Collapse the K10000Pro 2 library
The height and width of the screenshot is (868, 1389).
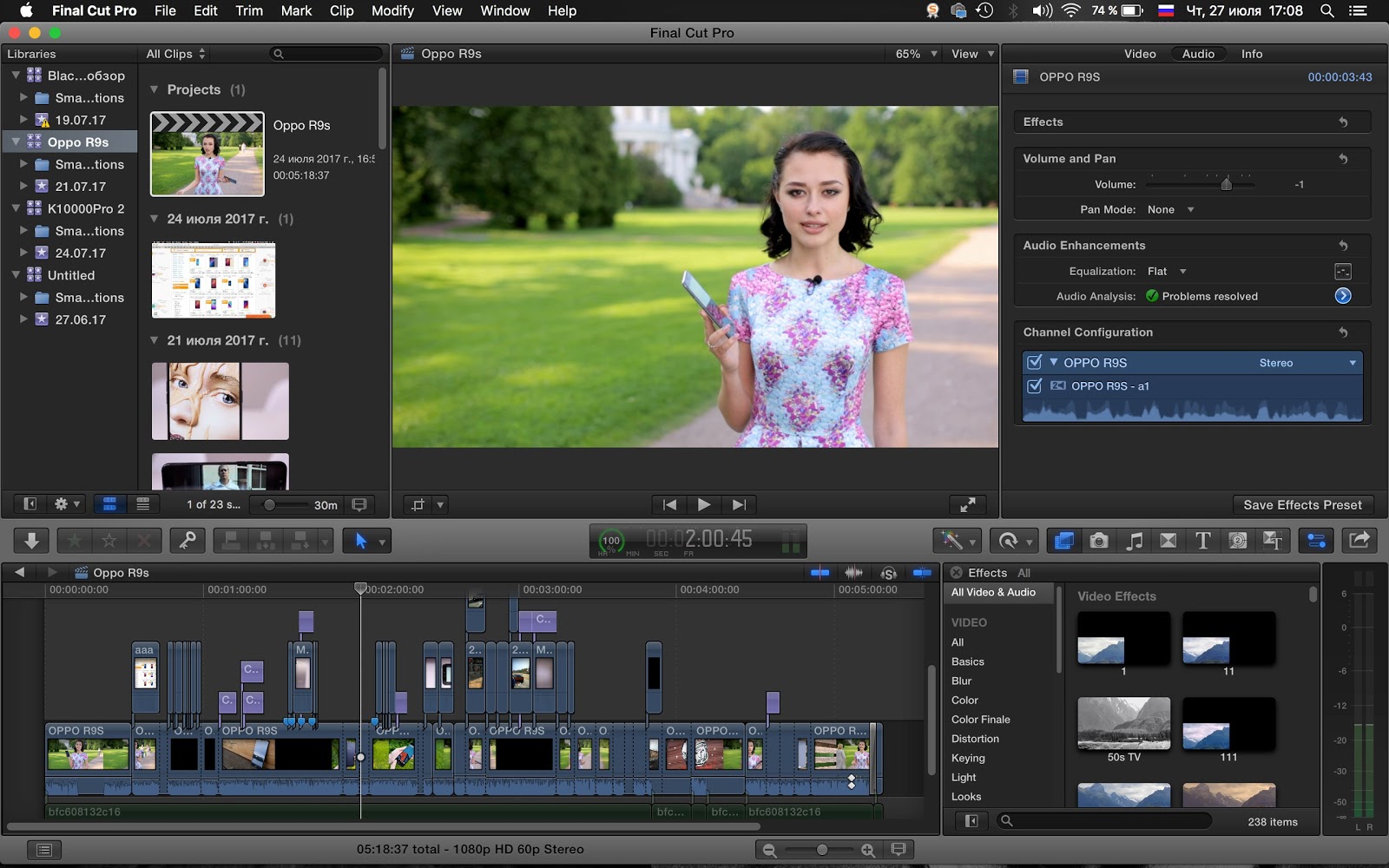[x=16, y=208]
